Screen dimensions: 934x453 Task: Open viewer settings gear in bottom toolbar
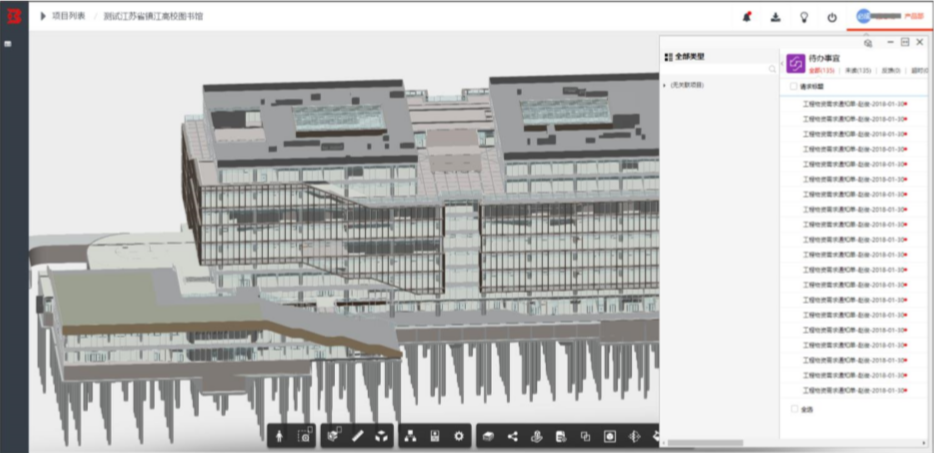[458, 436]
